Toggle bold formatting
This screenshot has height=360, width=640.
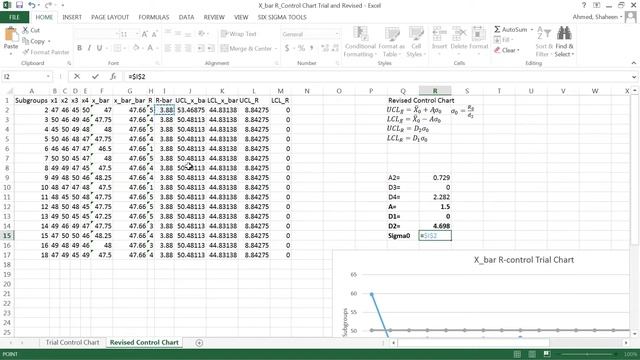[79, 48]
